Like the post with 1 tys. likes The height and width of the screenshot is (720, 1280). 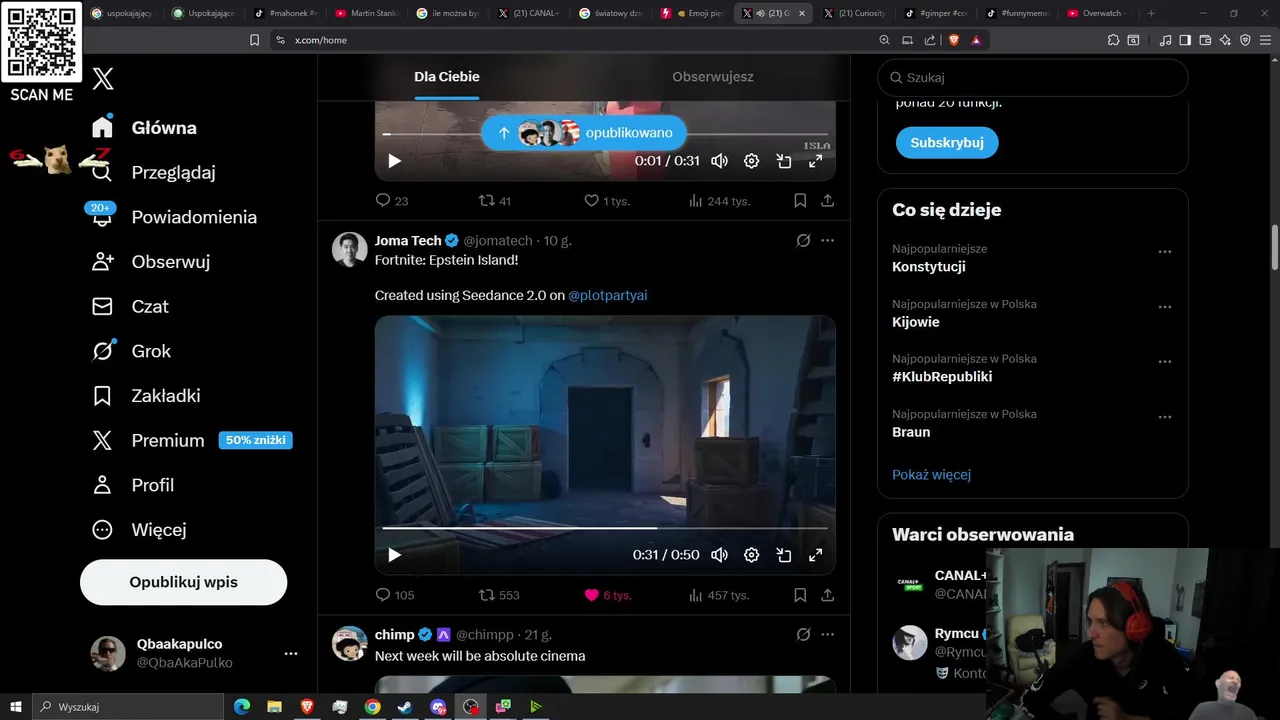pos(607,200)
